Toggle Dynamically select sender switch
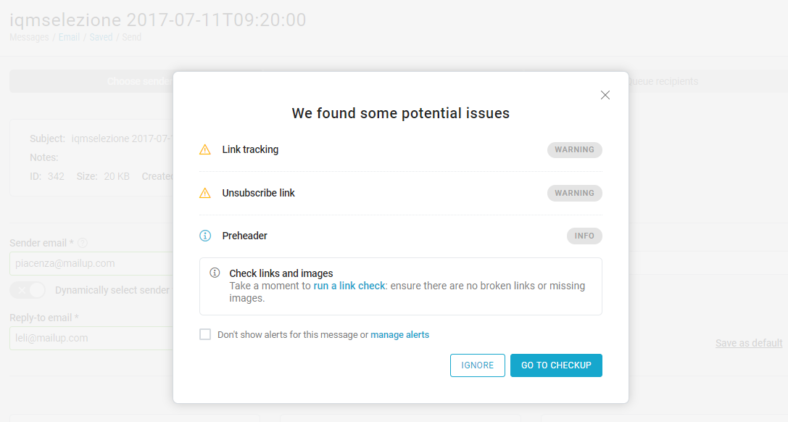Image resolution: width=788 pixels, height=422 pixels. point(28,290)
